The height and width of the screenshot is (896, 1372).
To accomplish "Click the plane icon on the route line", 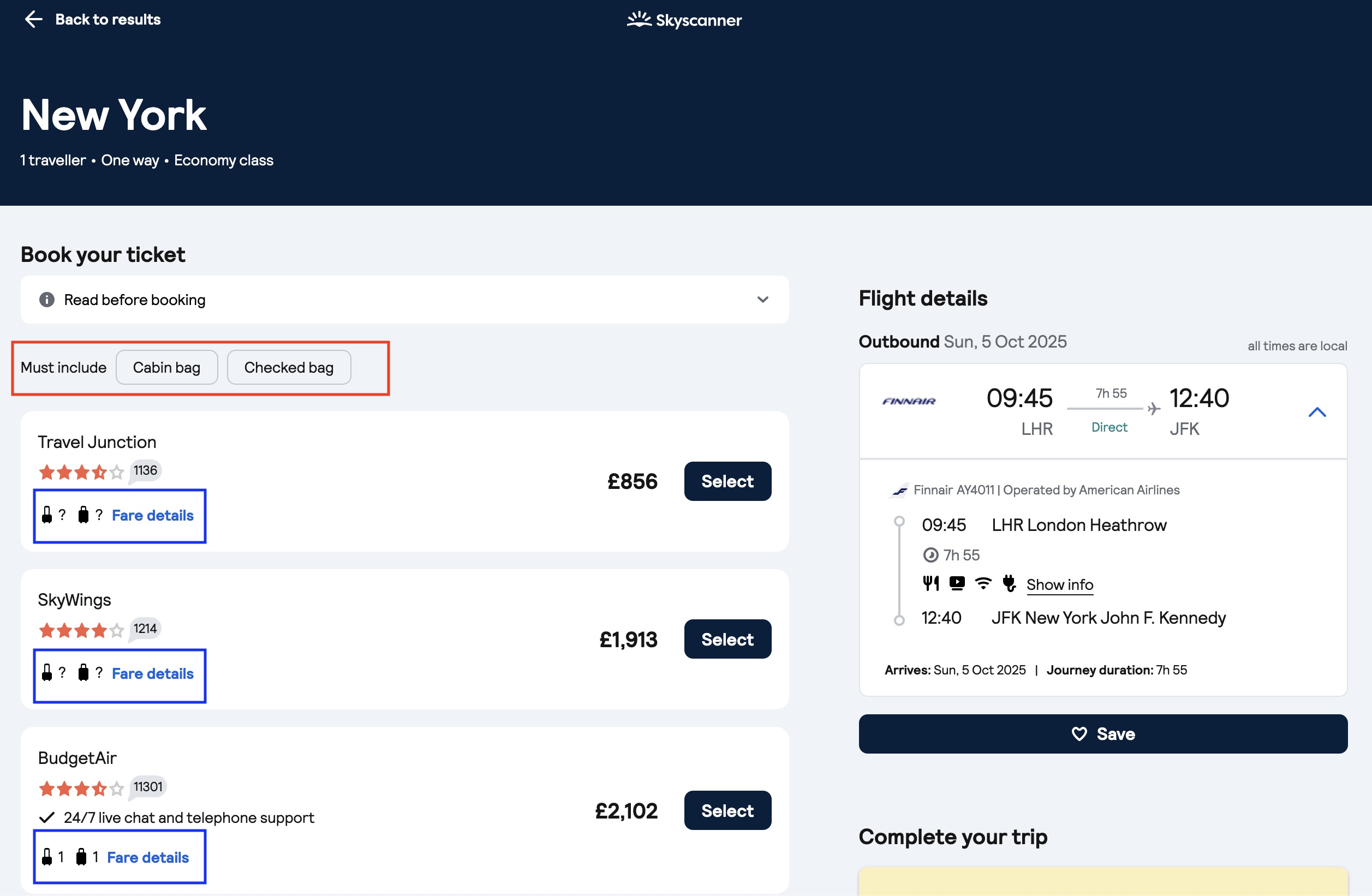I will pos(1154,409).
